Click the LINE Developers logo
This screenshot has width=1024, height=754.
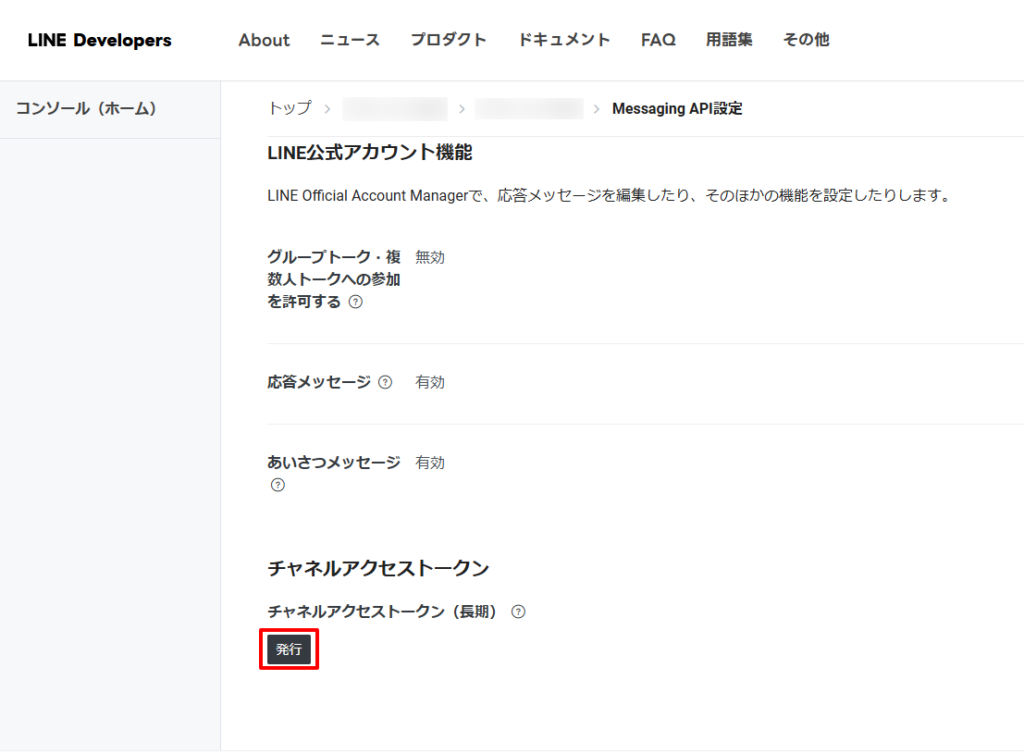point(99,40)
